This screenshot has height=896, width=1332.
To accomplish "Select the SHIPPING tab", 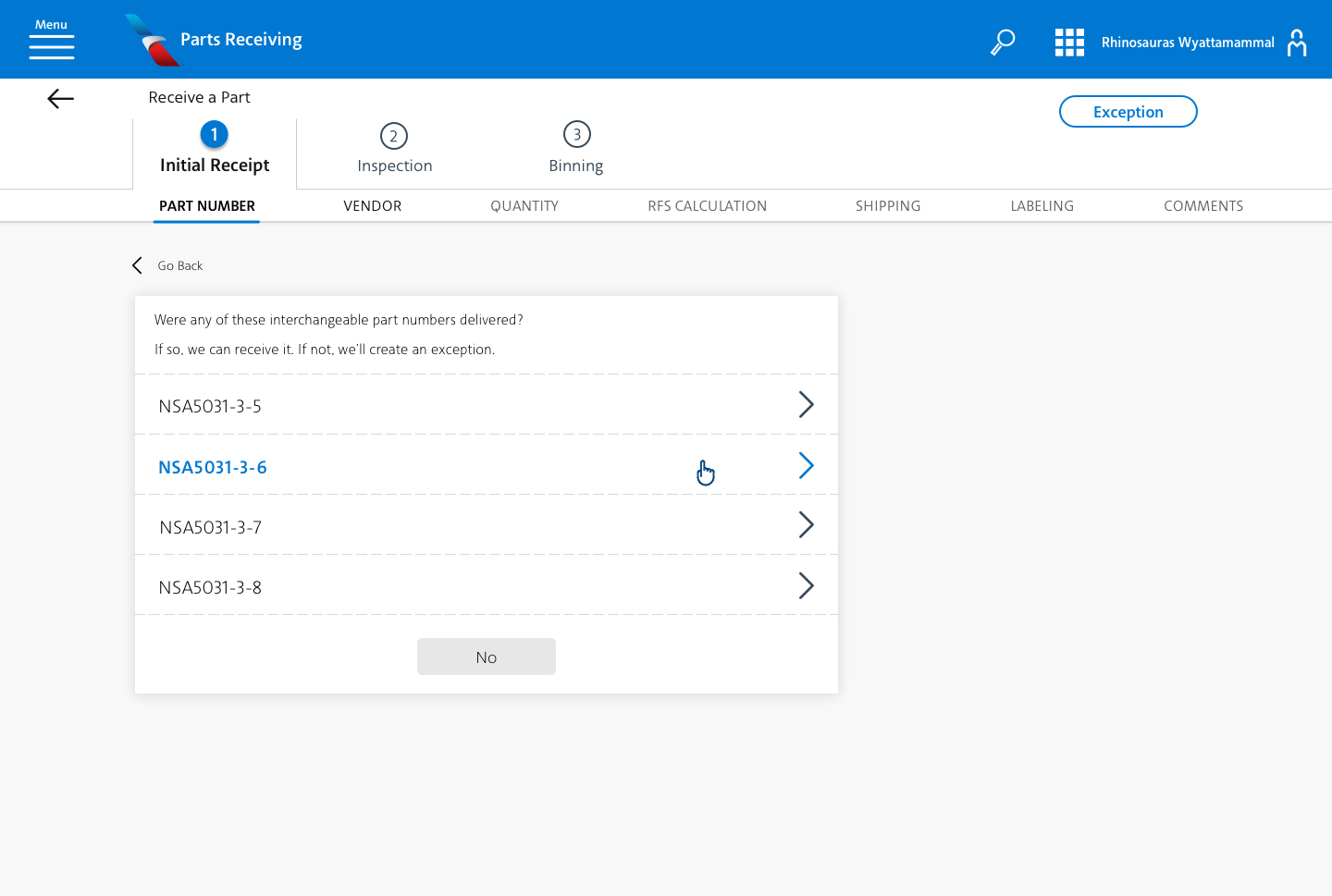I will [x=888, y=206].
